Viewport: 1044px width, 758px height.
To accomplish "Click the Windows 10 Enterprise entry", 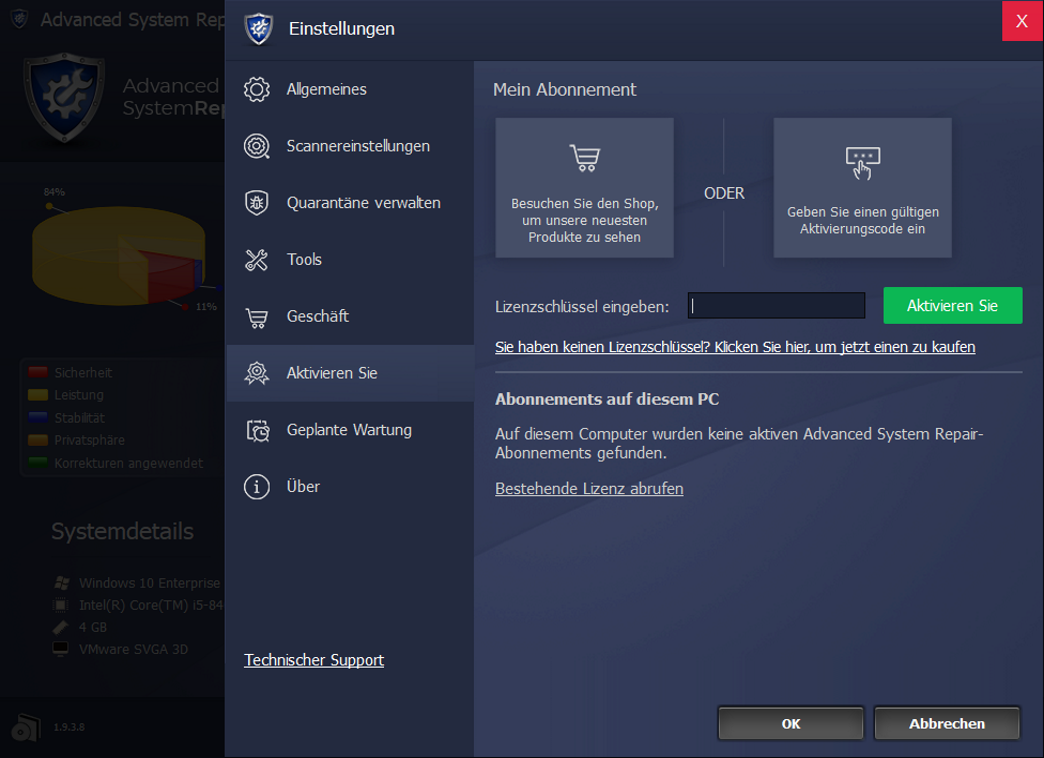I will [149, 583].
